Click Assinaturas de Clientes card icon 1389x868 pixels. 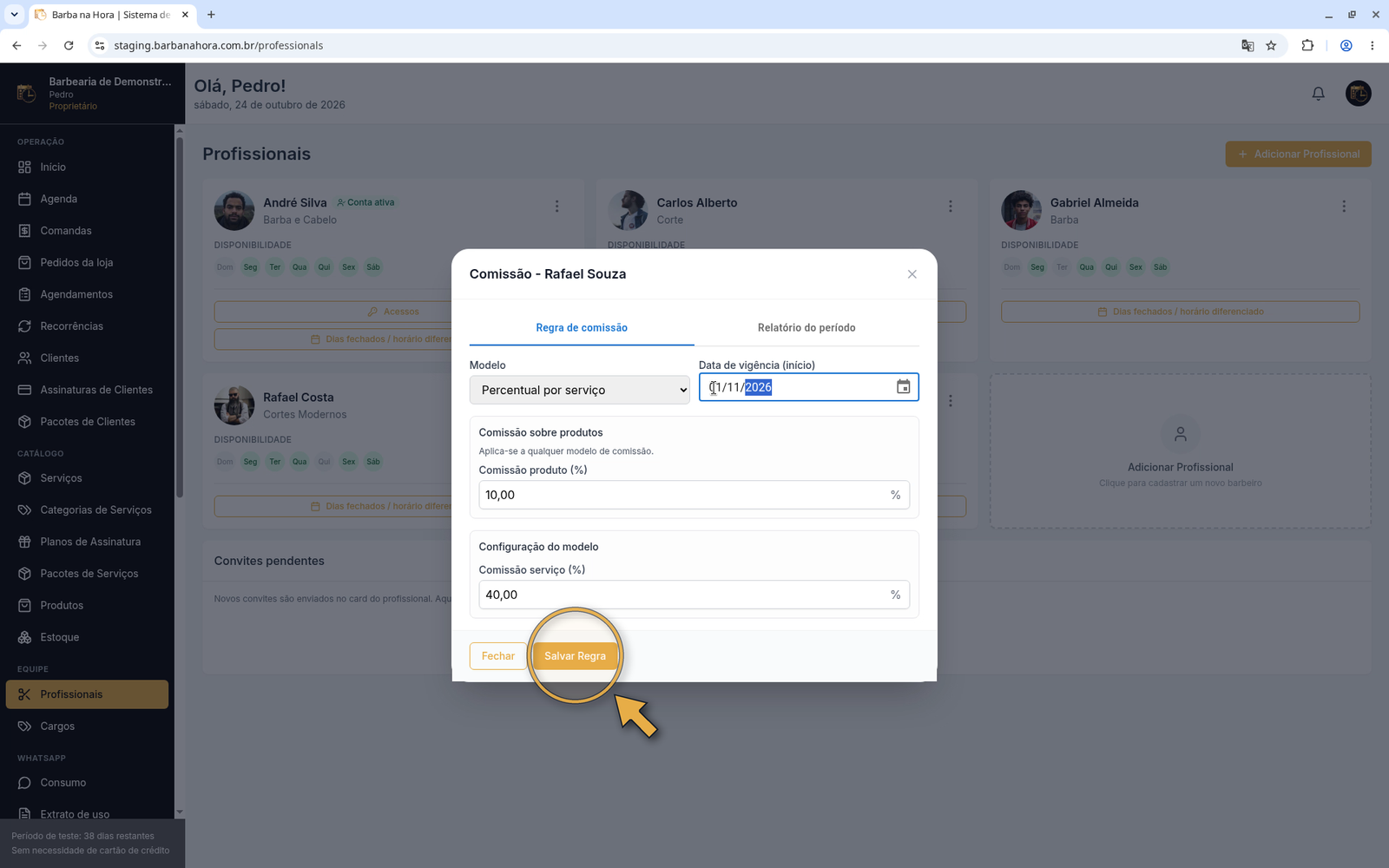[x=24, y=390]
